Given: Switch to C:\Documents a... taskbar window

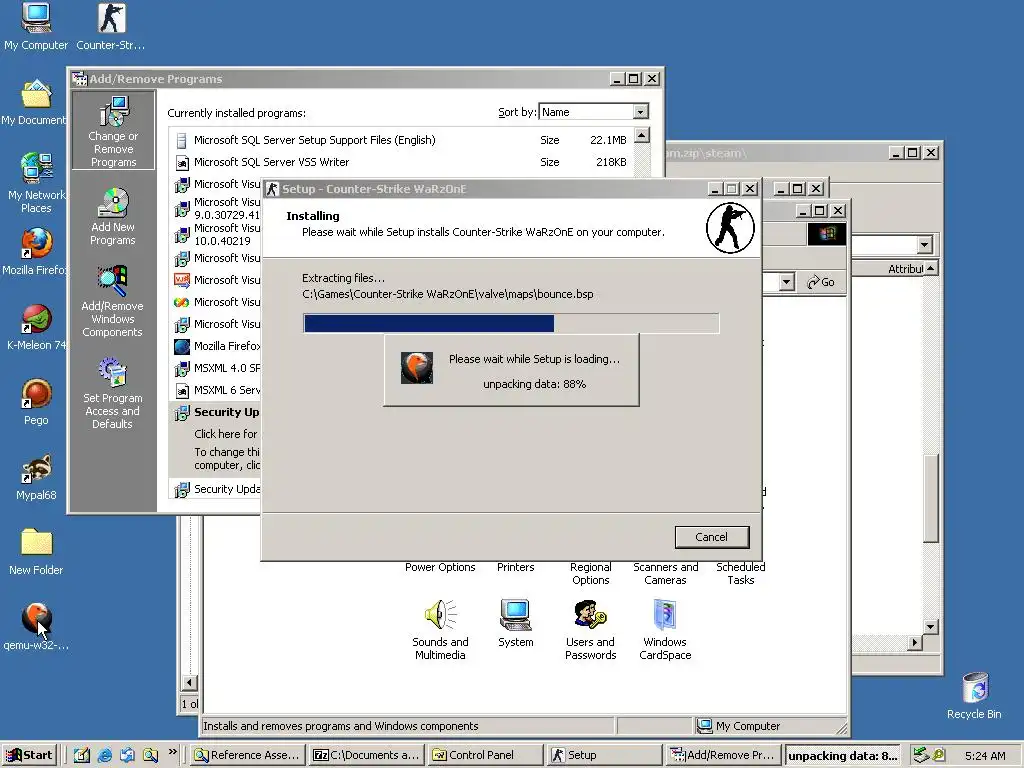Looking at the screenshot, I should pos(367,755).
